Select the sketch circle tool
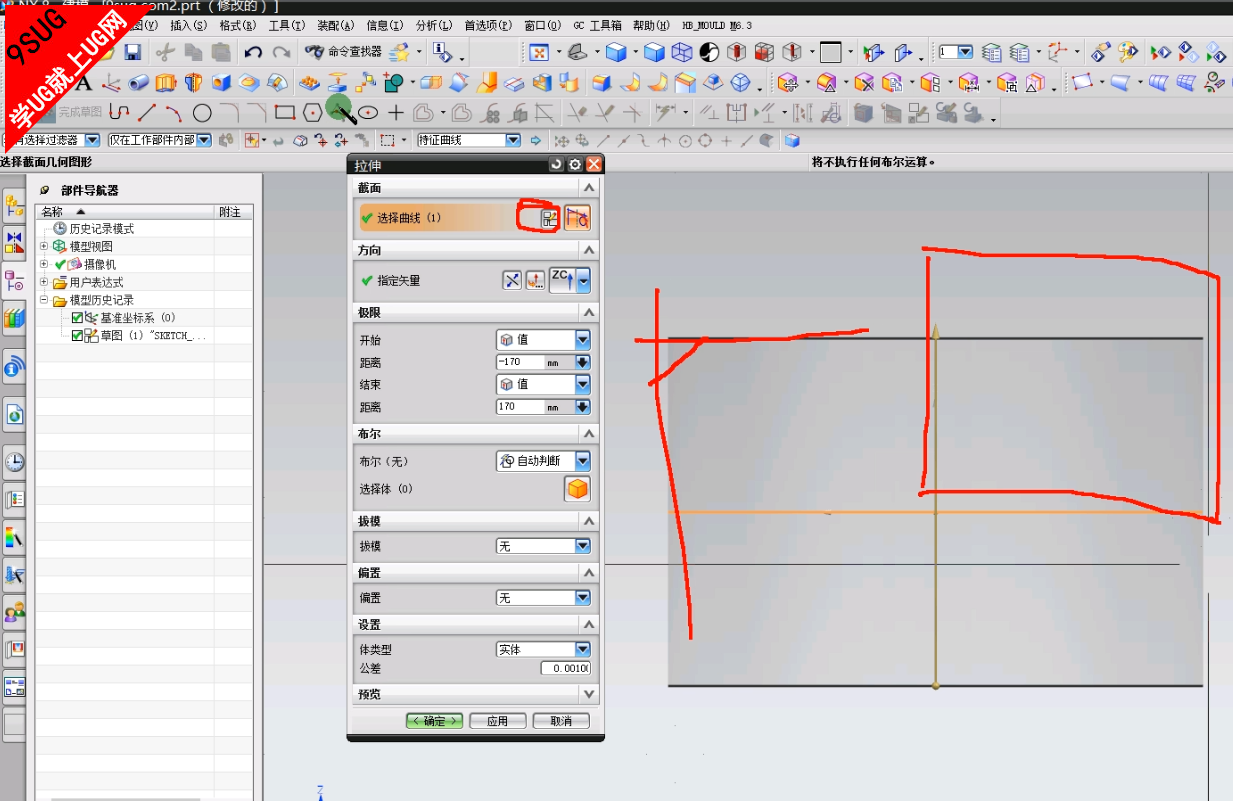This screenshot has width=1233, height=801. point(202,113)
